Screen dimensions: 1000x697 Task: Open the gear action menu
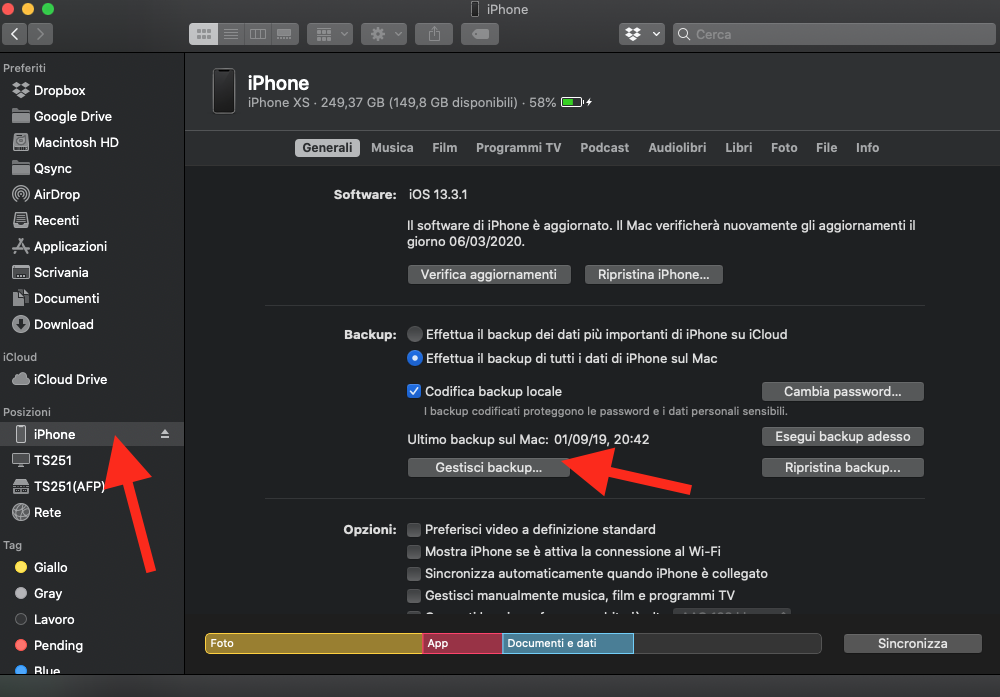pyautogui.click(x=384, y=34)
